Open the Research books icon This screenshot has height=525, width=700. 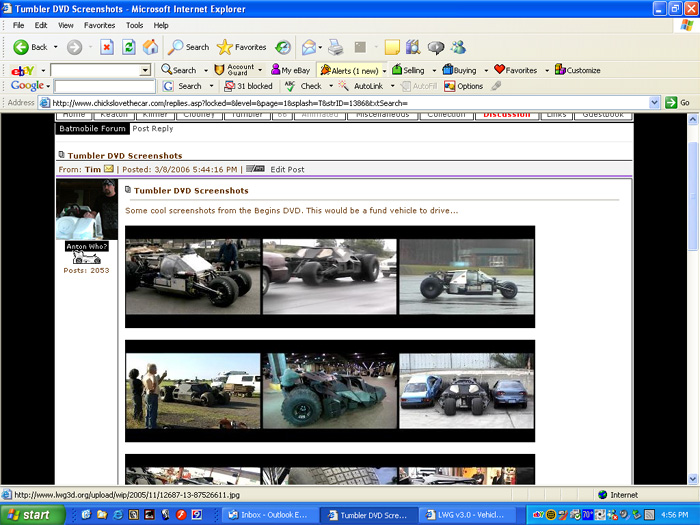413,47
